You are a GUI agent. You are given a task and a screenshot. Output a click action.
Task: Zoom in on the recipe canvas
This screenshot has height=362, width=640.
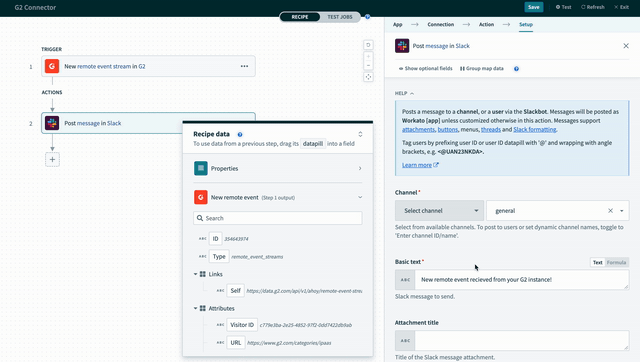coord(368,56)
